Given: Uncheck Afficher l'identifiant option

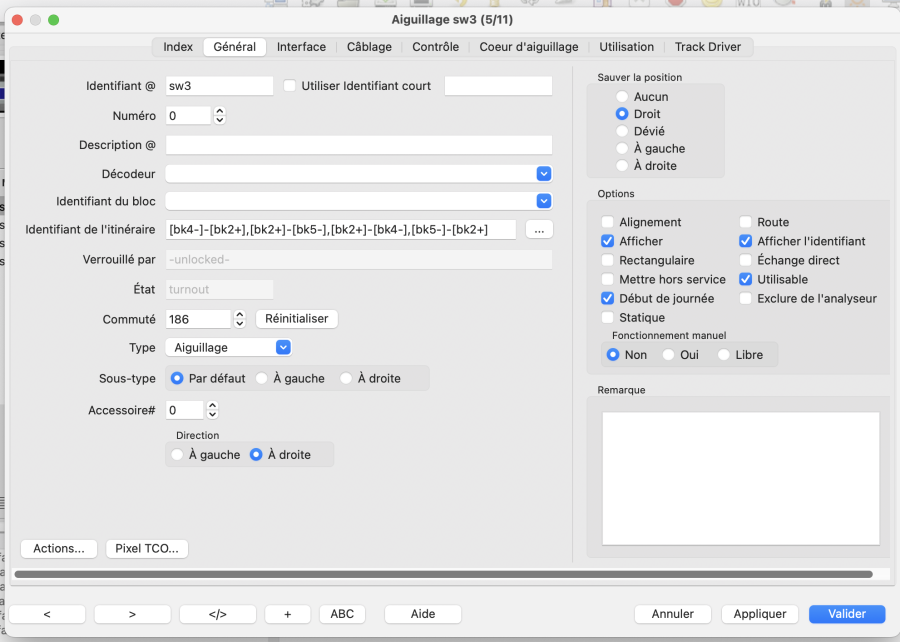Looking at the screenshot, I should [x=746, y=241].
